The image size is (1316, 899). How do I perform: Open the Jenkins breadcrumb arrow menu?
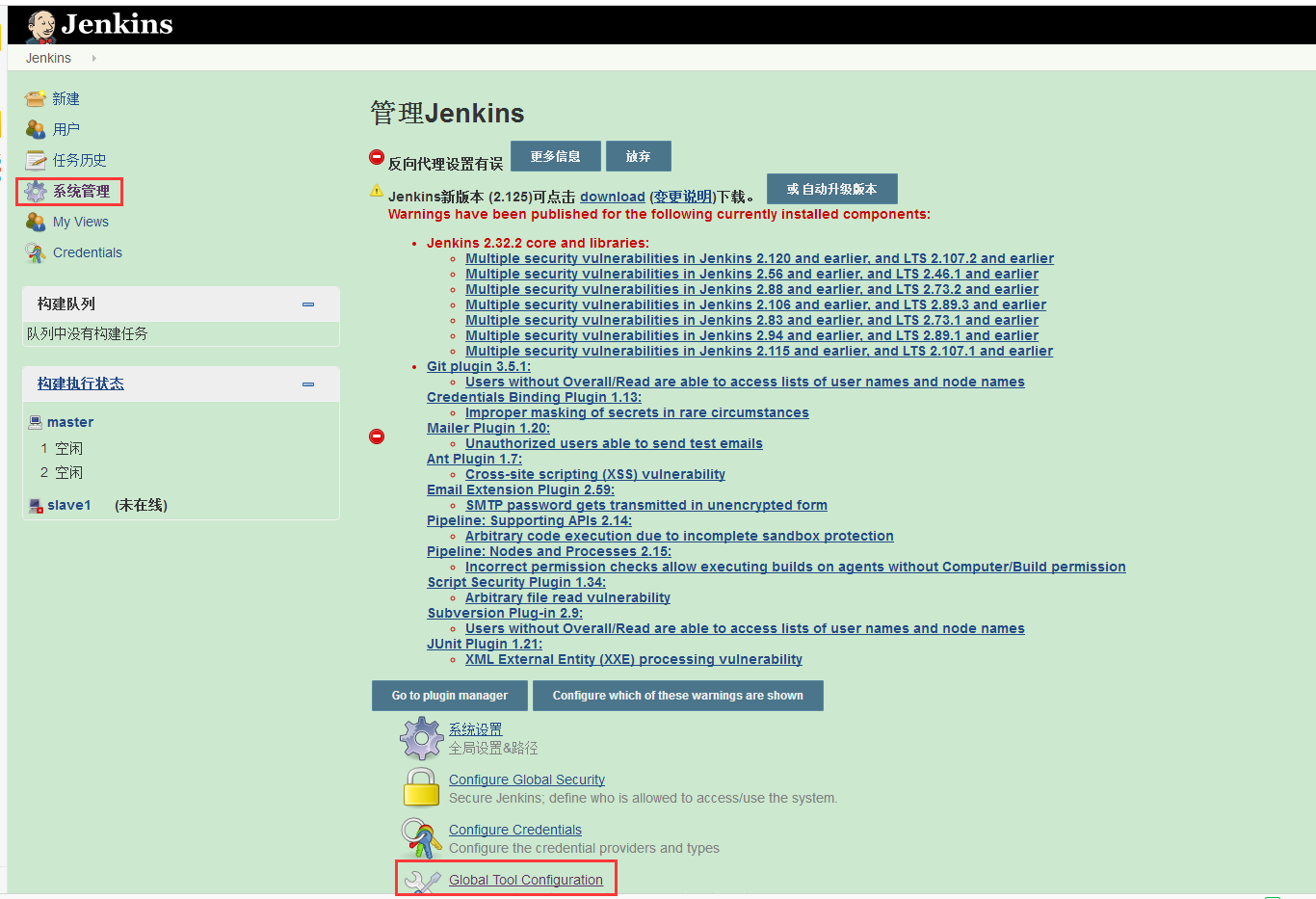[x=93, y=58]
